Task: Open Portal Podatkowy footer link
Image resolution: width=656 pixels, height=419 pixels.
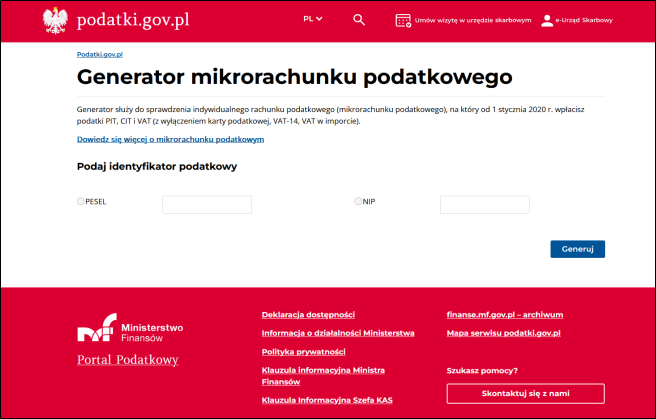Action: (x=128, y=360)
